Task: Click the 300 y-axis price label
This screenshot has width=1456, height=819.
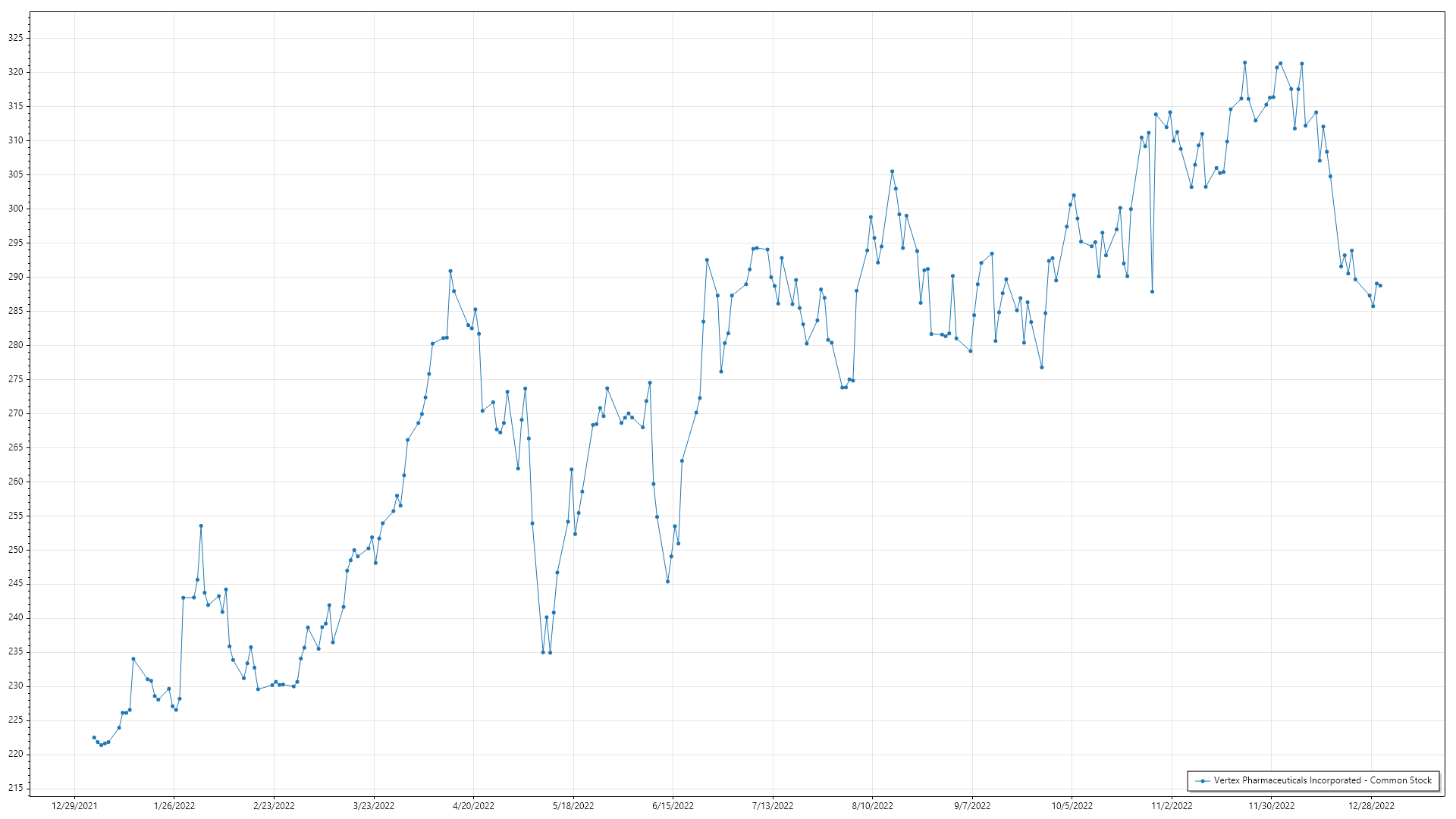Action: pyautogui.click(x=16, y=209)
